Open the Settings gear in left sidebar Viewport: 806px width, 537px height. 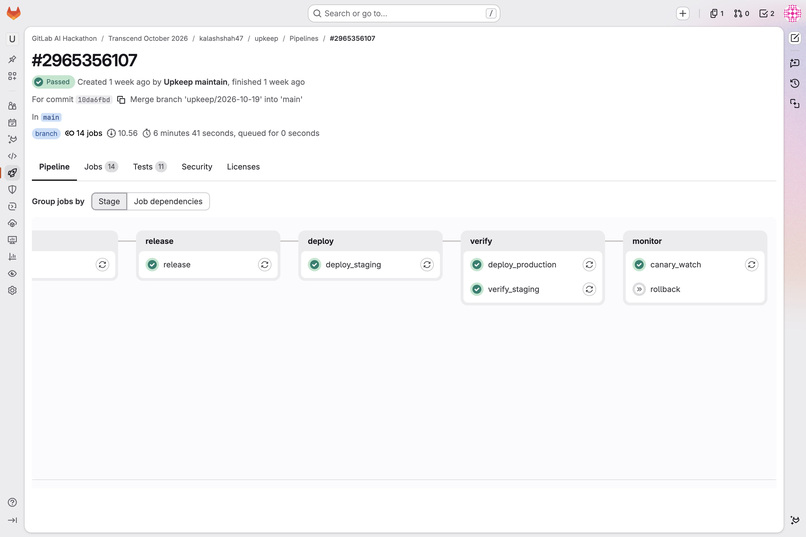pos(12,290)
